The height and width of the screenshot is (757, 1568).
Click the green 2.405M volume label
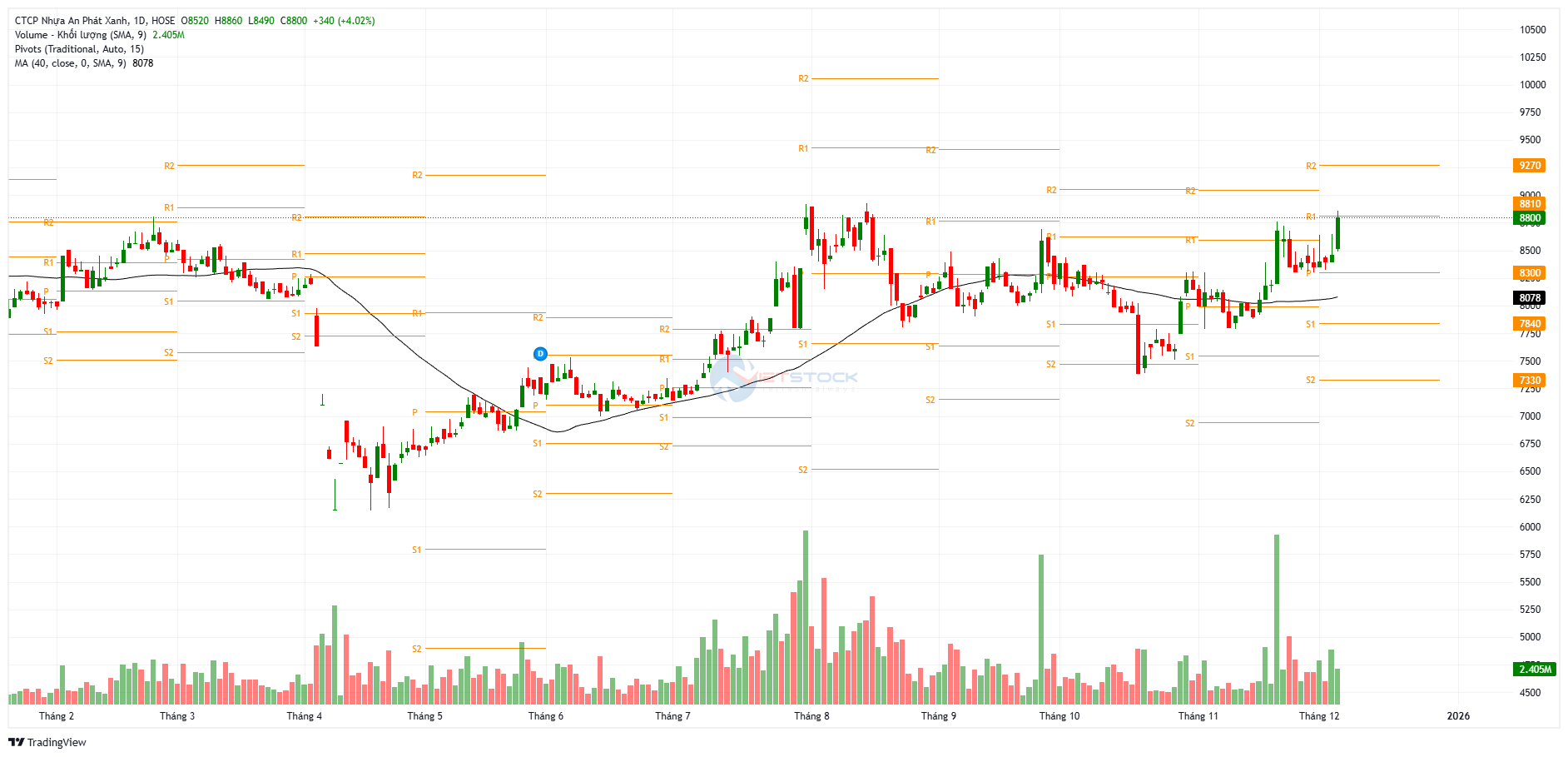(x=1534, y=669)
